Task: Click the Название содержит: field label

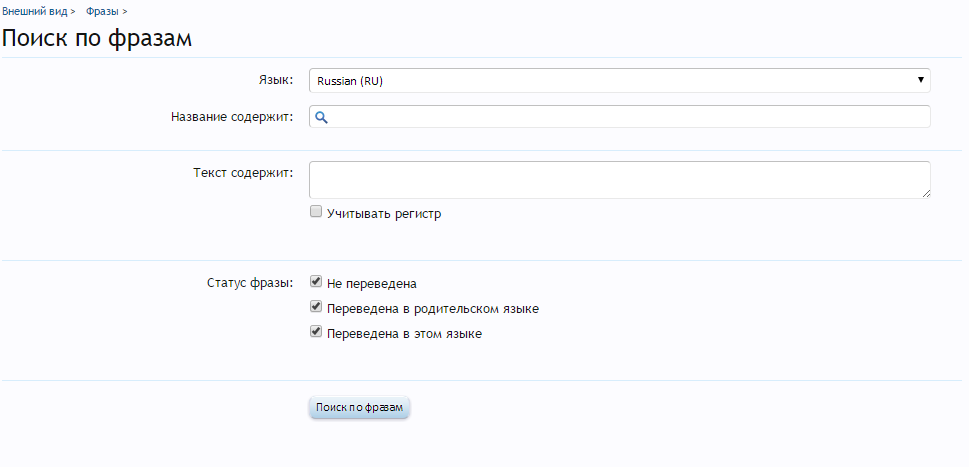Action: [x=232, y=117]
